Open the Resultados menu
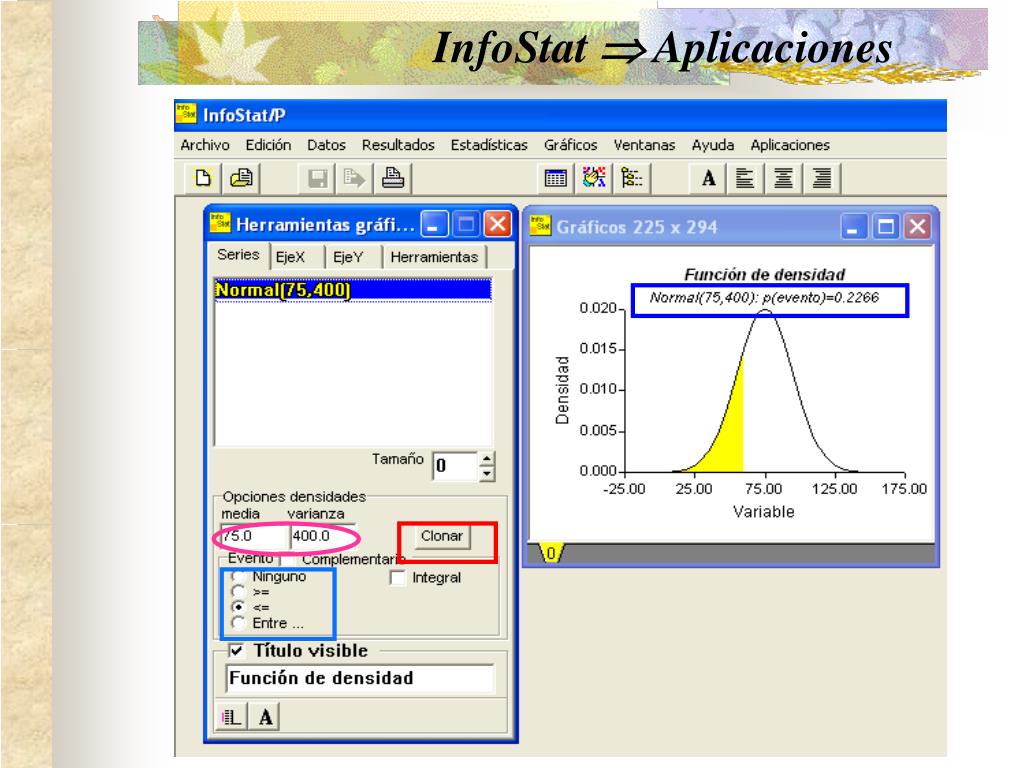Viewport: 1024px width, 768px height. pos(398,145)
